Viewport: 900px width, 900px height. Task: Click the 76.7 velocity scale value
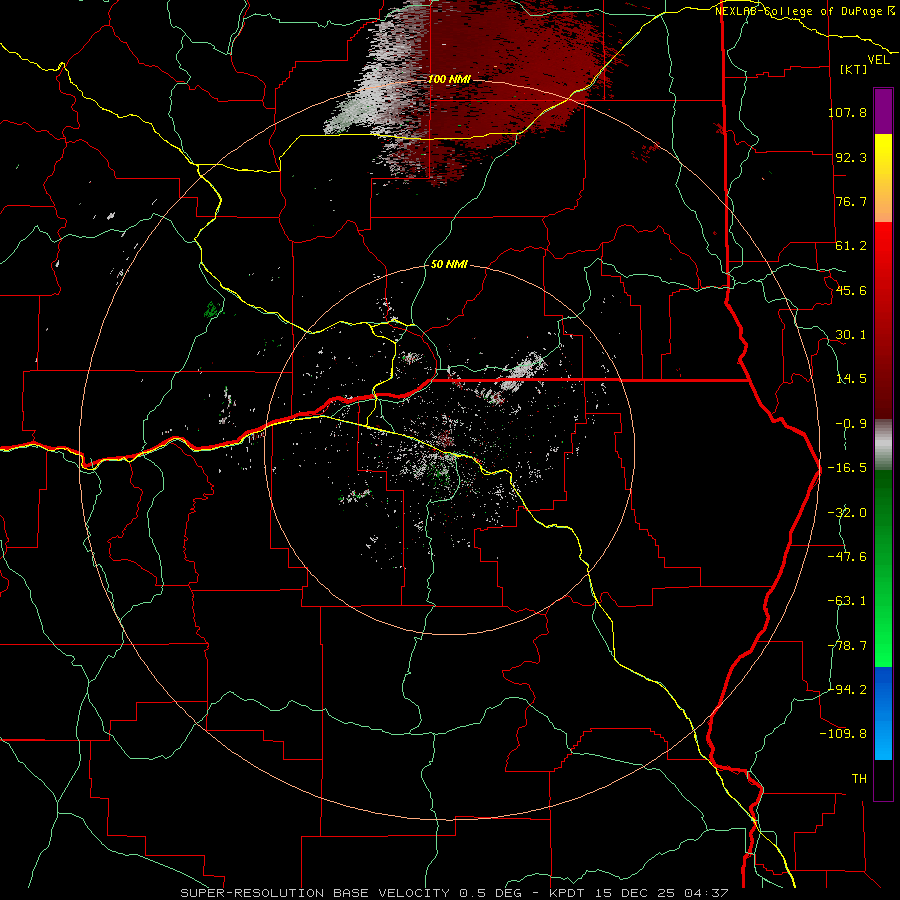[x=851, y=201]
